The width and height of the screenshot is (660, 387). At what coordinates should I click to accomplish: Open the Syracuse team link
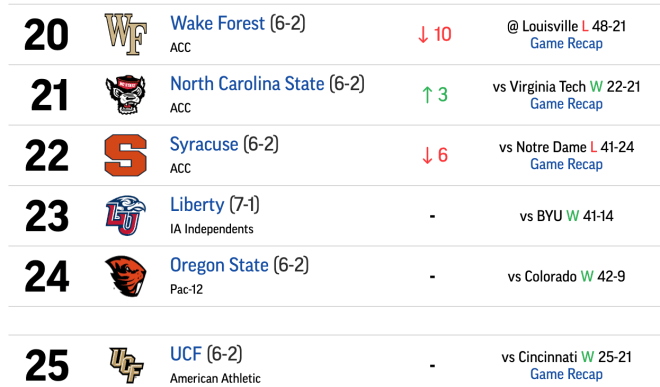point(204,144)
